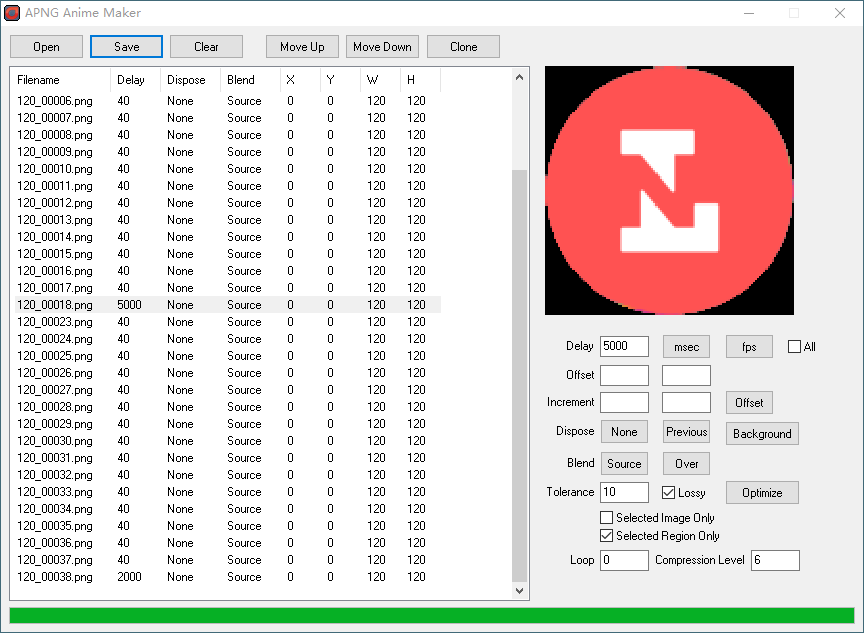This screenshot has width=864, height=633.
Task: Select row 120_00017.png
Action: [228, 288]
